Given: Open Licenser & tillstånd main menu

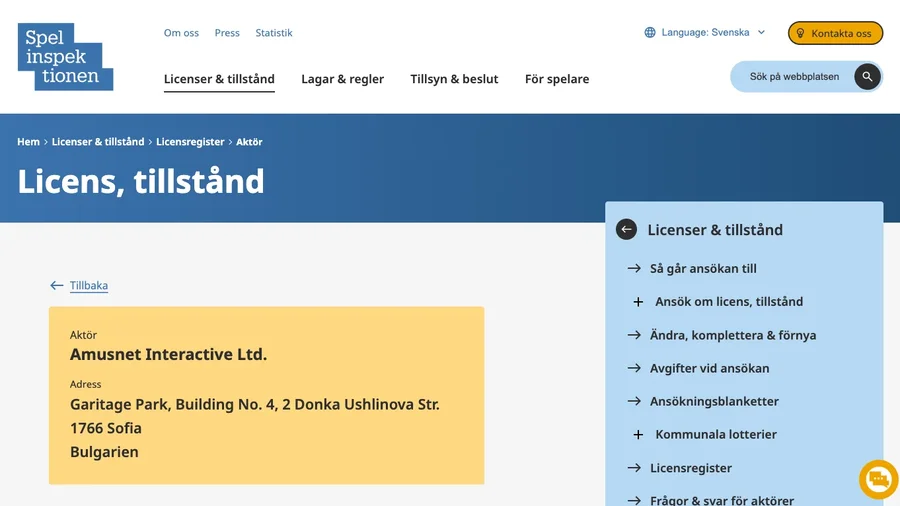Looking at the screenshot, I should [x=219, y=79].
